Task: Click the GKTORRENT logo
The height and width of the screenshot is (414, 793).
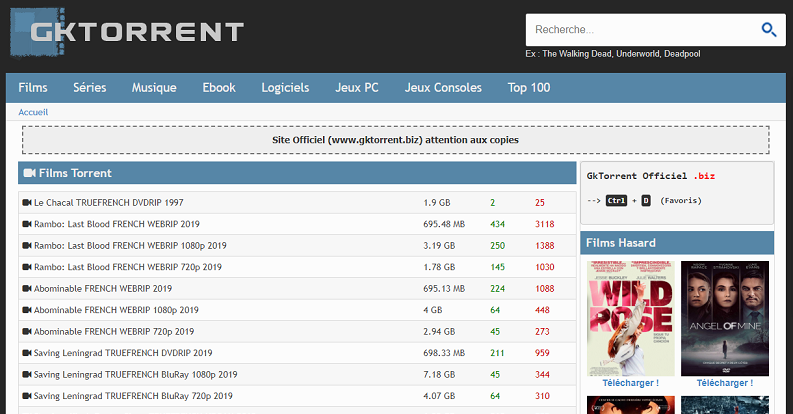Action: [x=127, y=32]
